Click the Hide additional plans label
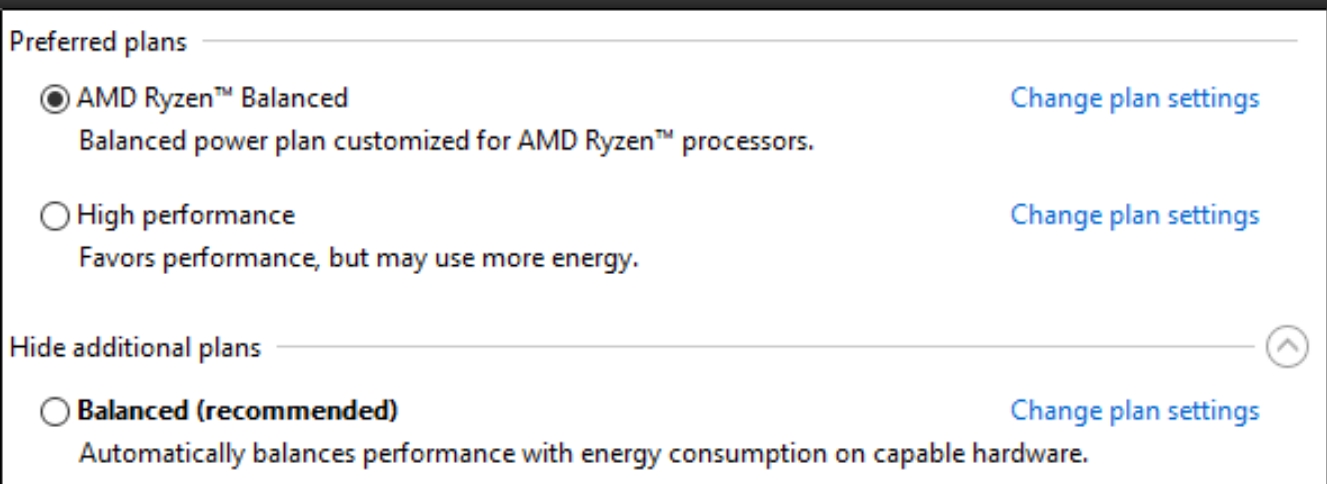 136,349
